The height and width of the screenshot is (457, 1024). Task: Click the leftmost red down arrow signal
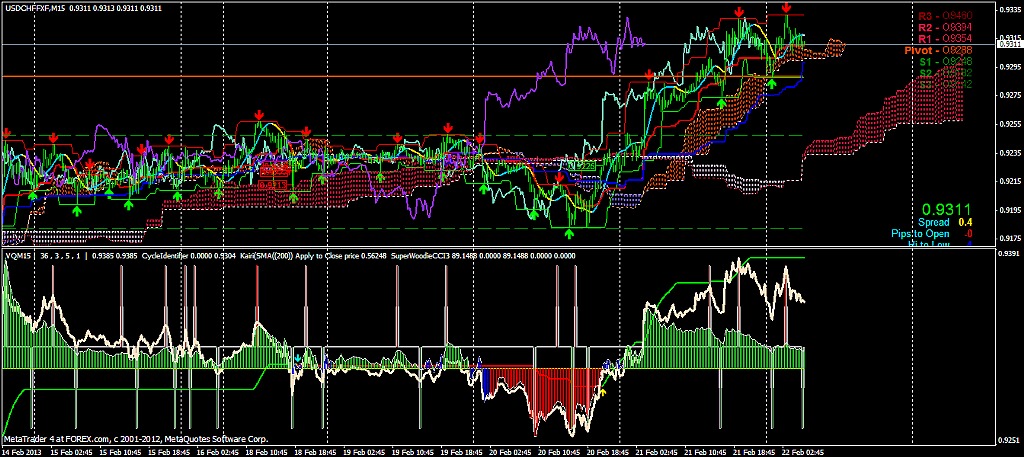tap(7, 132)
